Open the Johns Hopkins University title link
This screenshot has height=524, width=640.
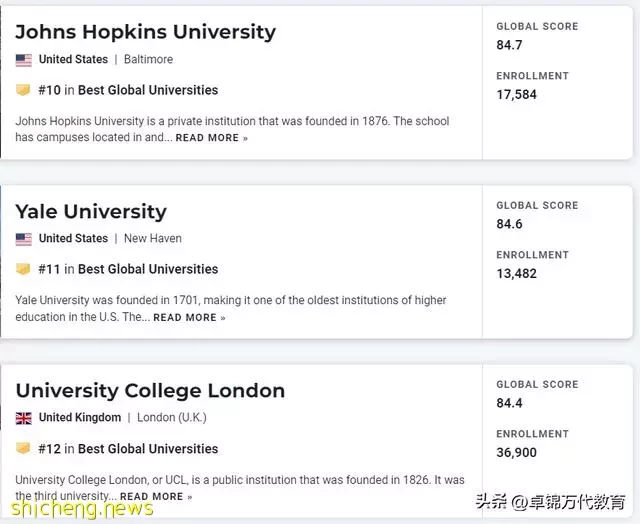click(145, 32)
